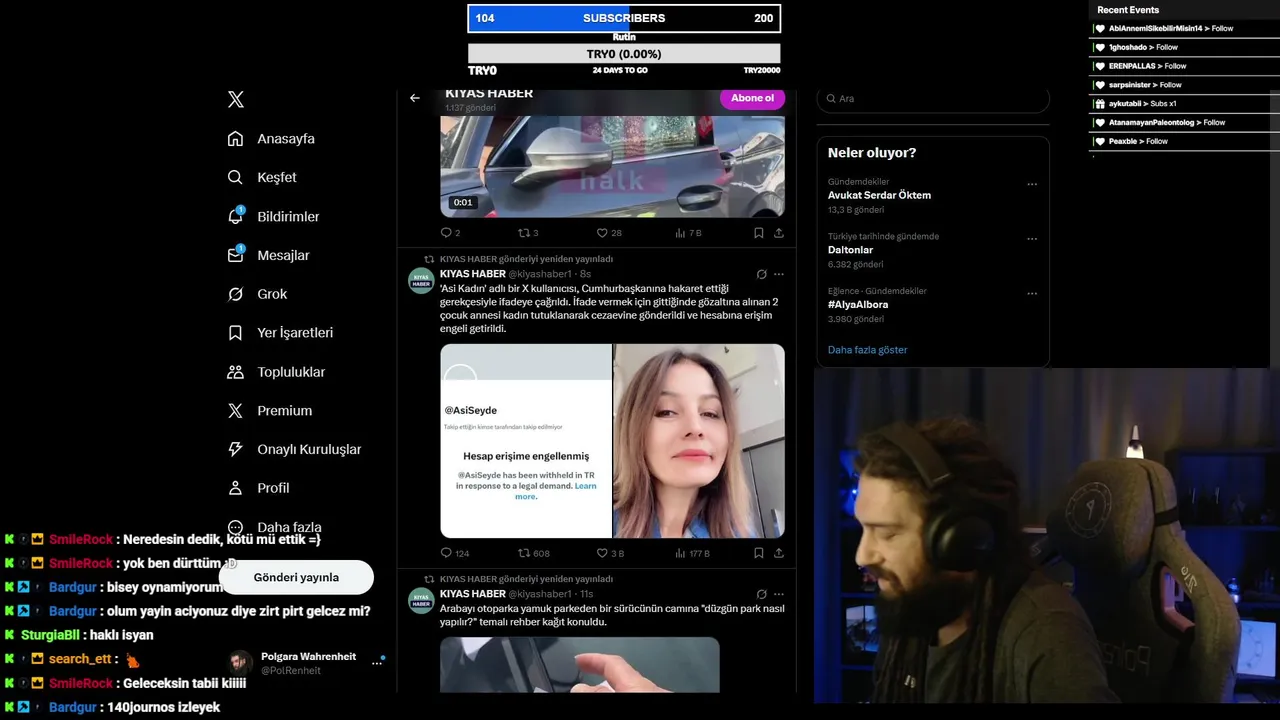Open Topluluklar communities

[x=276, y=371]
